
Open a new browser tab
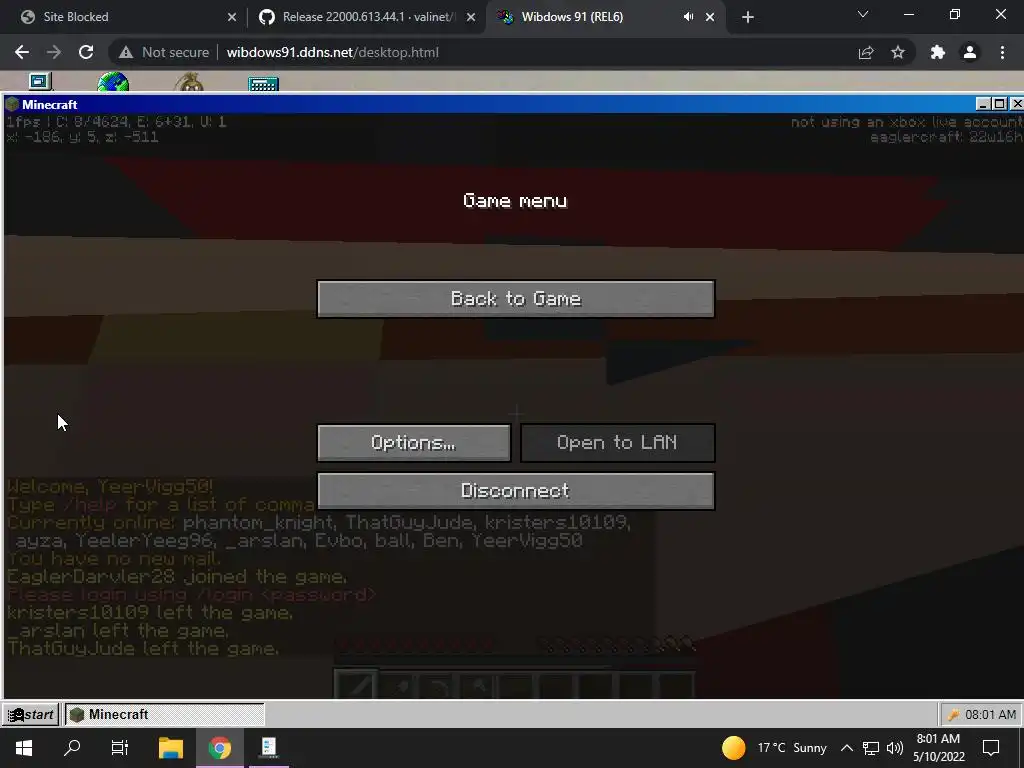coord(748,17)
